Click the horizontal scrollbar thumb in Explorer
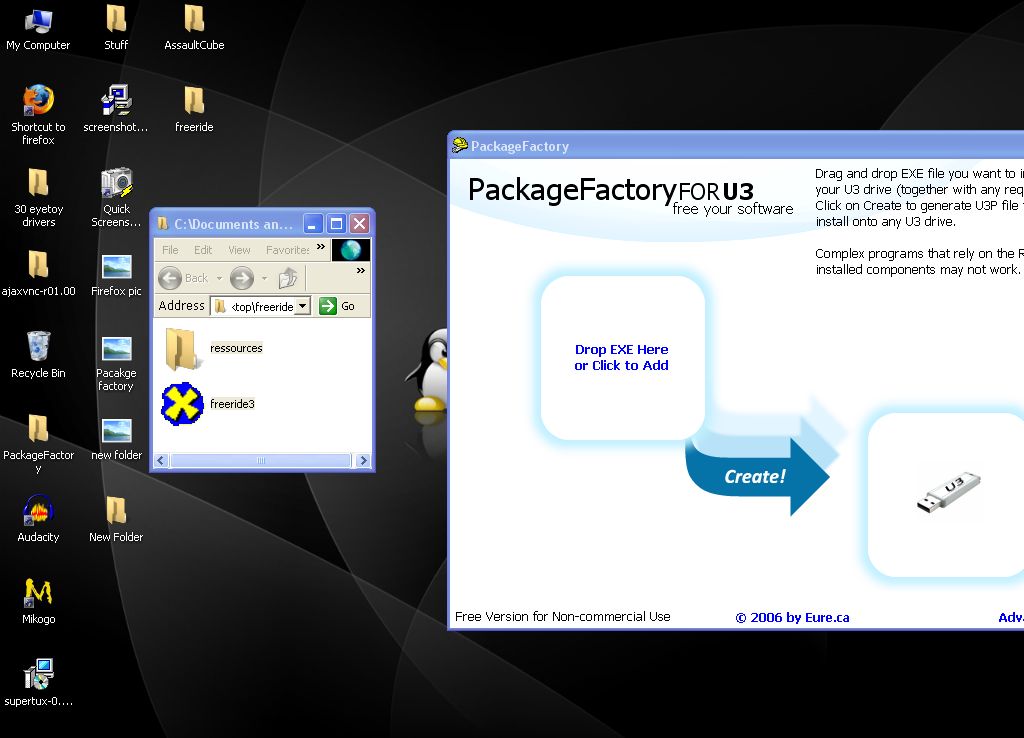Viewport: 1024px width, 738px height. point(261,460)
